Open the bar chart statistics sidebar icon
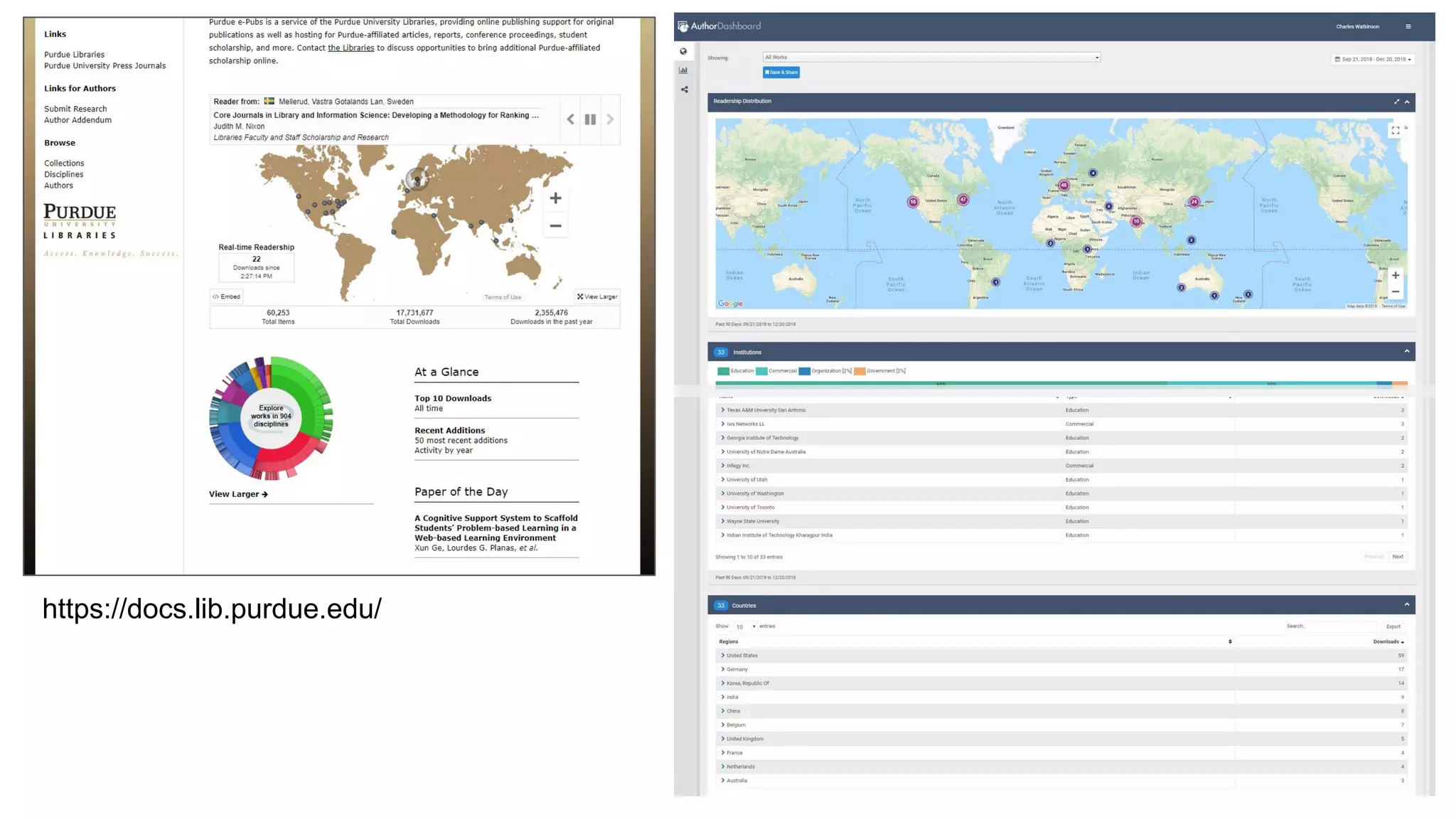Image resolution: width=1456 pixels, height=819 pixels. 683,70
